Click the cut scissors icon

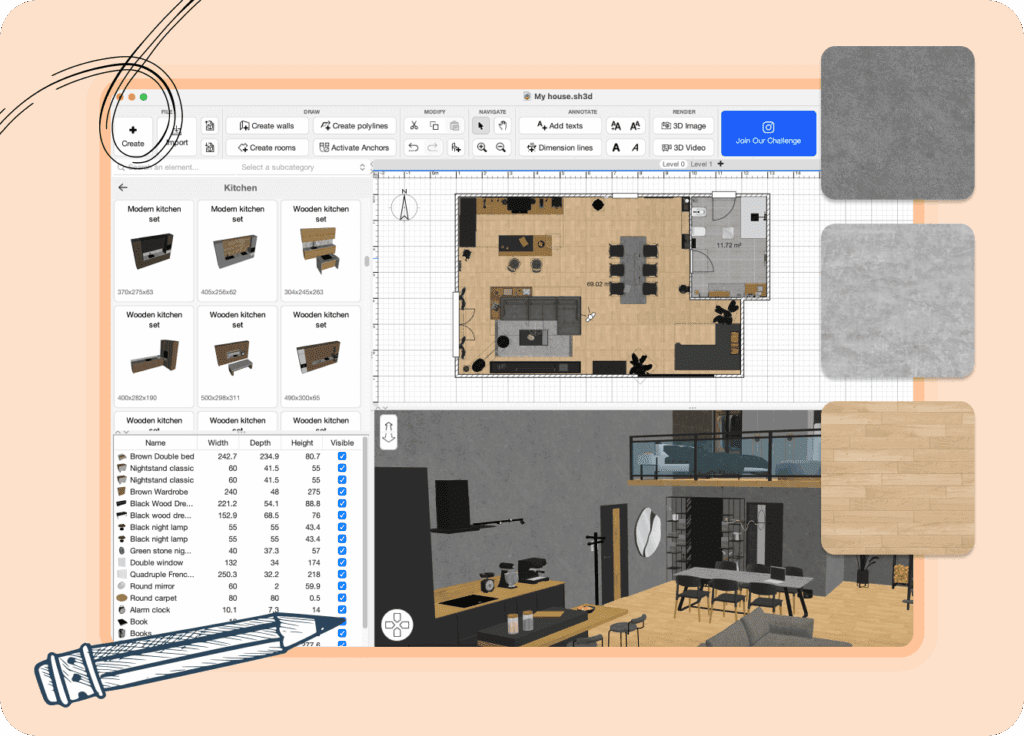413,126
